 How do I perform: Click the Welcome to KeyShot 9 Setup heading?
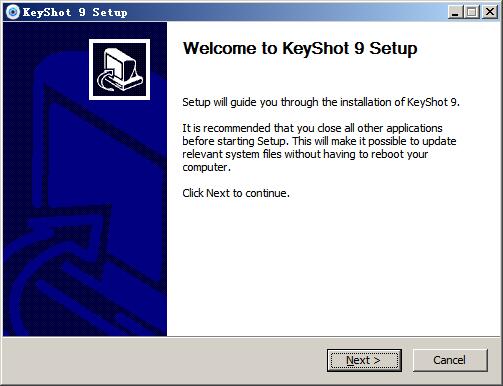300,49
